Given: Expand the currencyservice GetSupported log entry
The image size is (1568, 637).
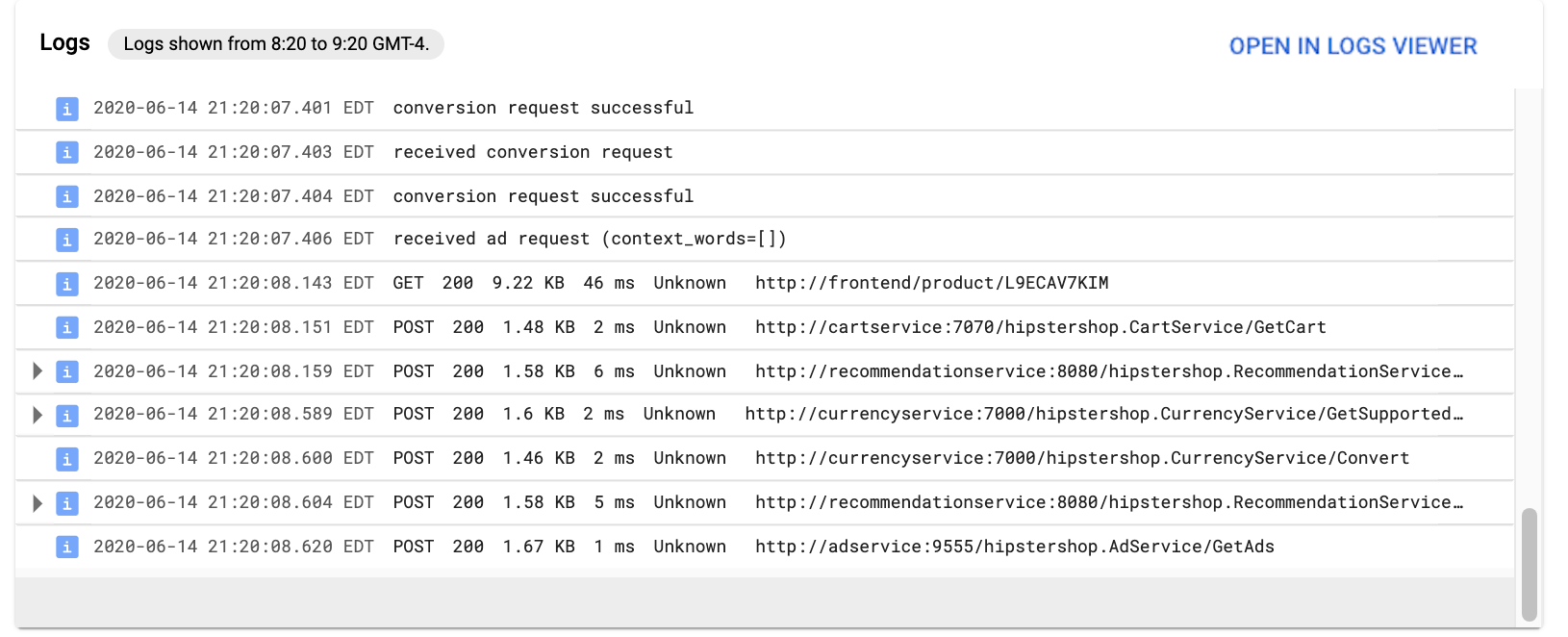Looking at the screenshot, I should (x=38, y=415).
